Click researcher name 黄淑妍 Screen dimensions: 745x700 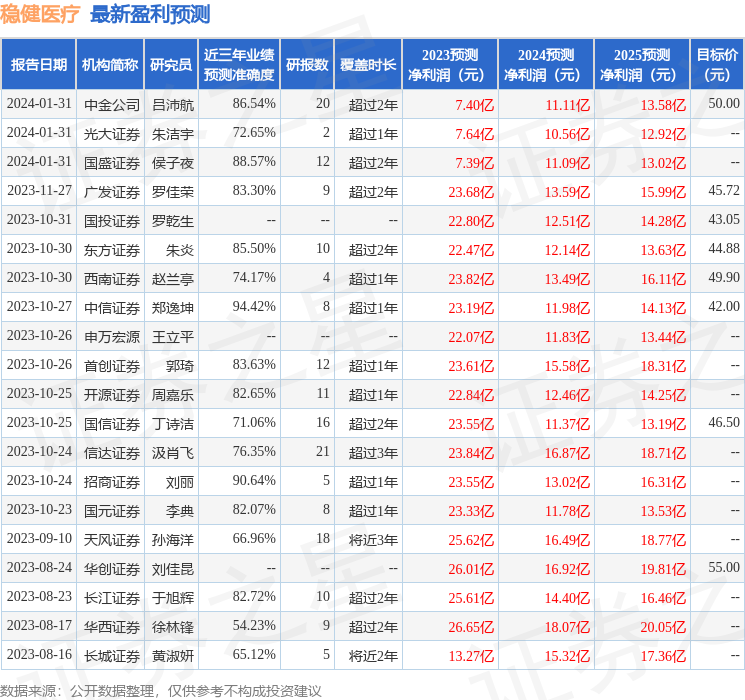point(173,655)
